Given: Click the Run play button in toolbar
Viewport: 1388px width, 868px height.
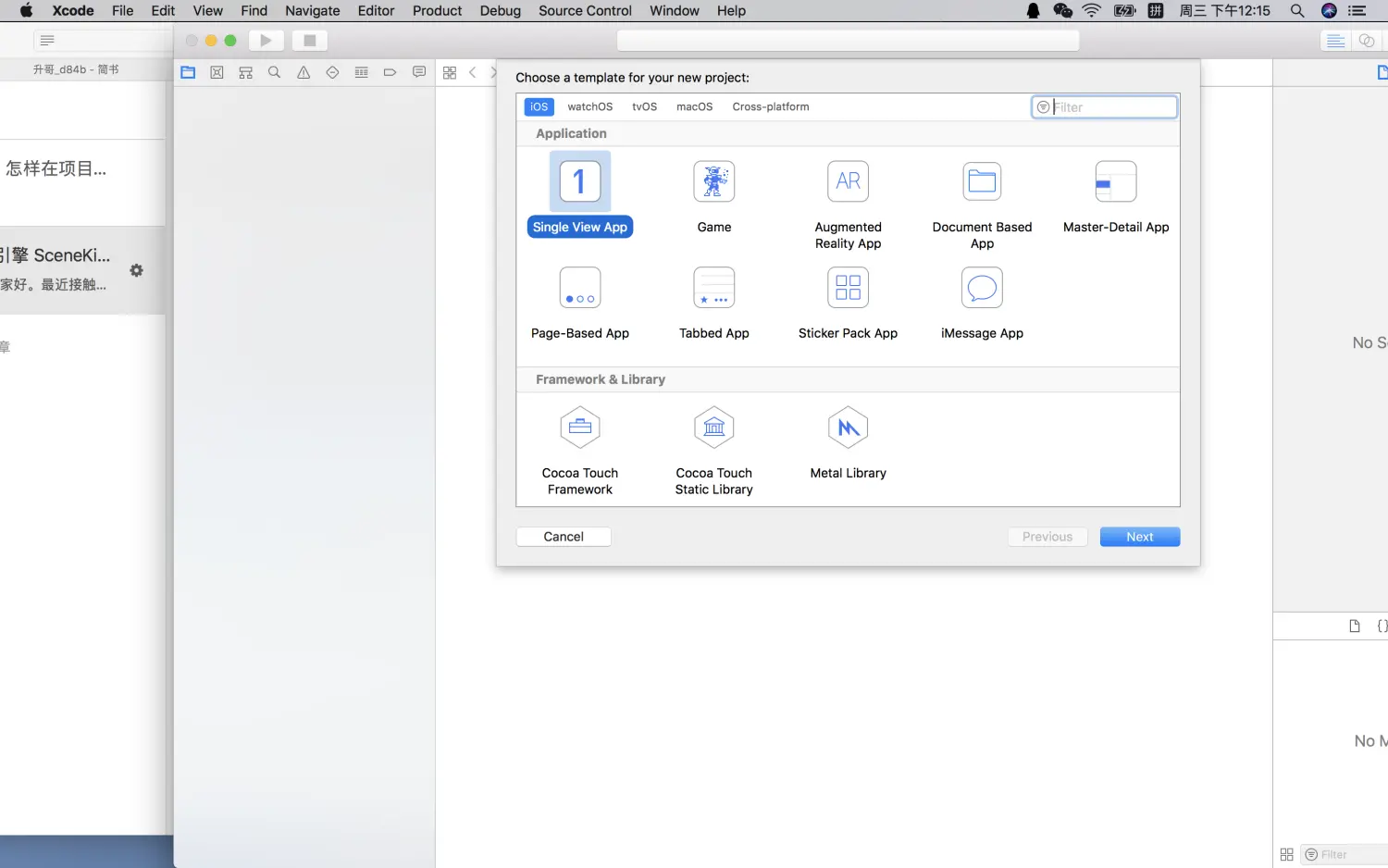Looking at the screenshot, I should [266, 41].
